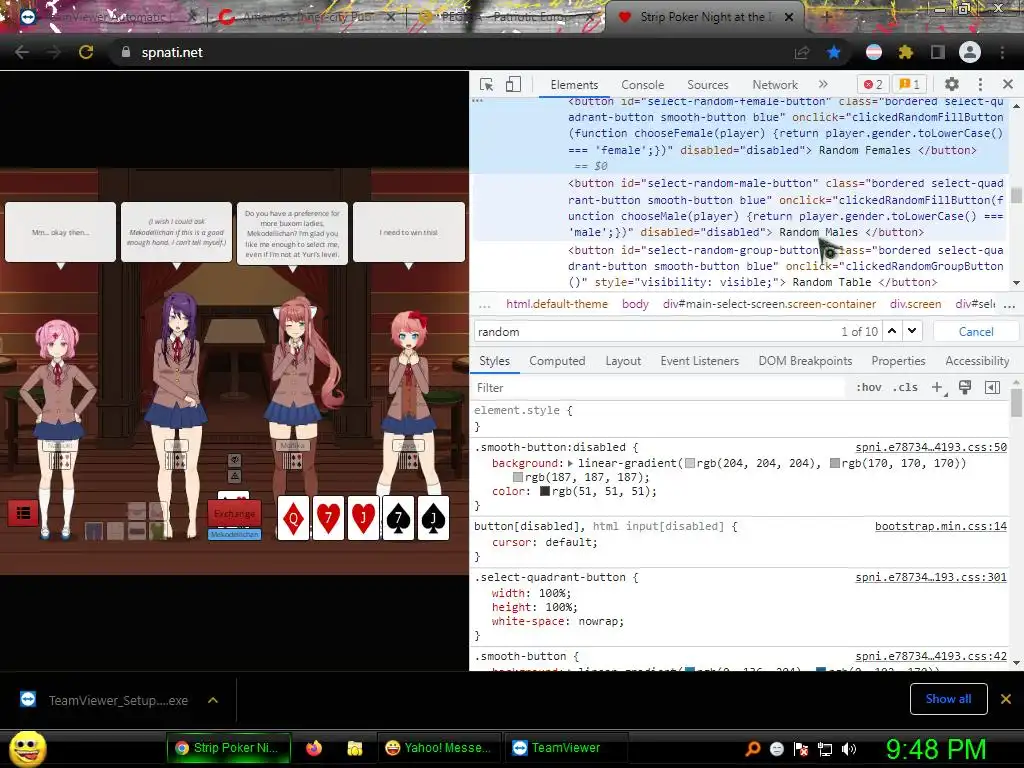Open the Layout tab
This screenshot has width=1024, height=768.
623,361
